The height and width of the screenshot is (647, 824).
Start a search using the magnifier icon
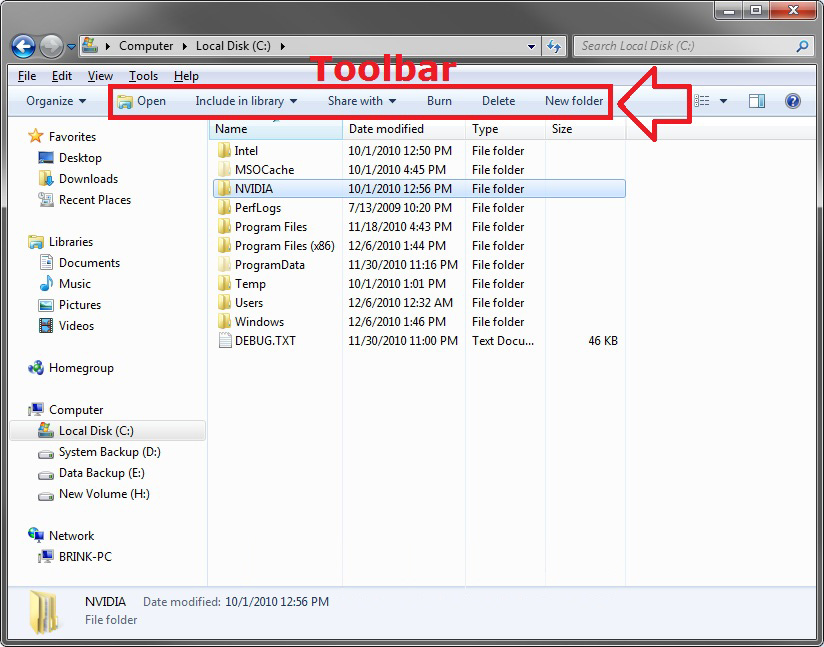[x=800, y=46]
